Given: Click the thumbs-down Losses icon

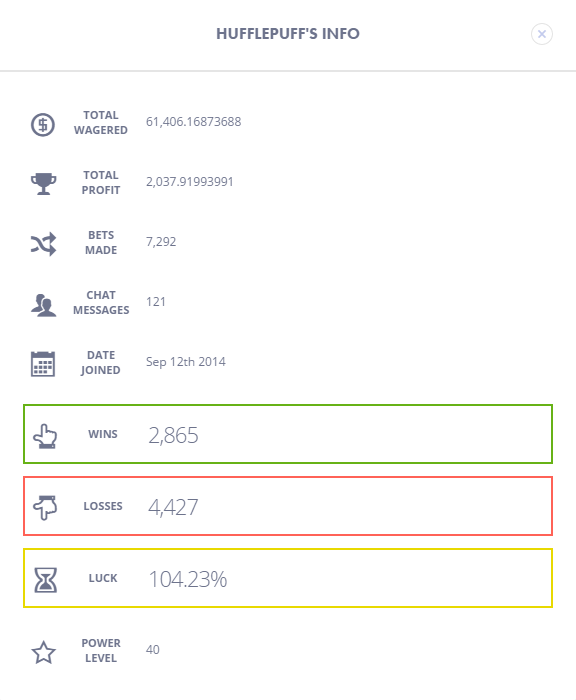Looking at the screenshot, I should click(45, 507).
